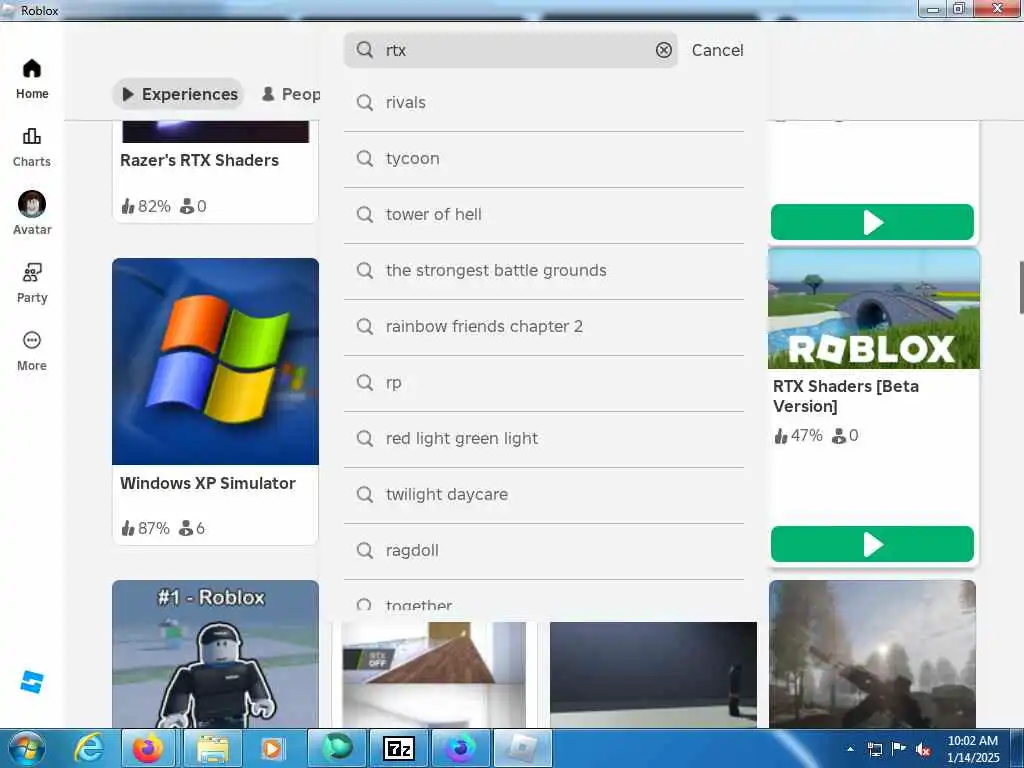
Task: Open the green globe taskbar icon
Action: click(337, 748)
